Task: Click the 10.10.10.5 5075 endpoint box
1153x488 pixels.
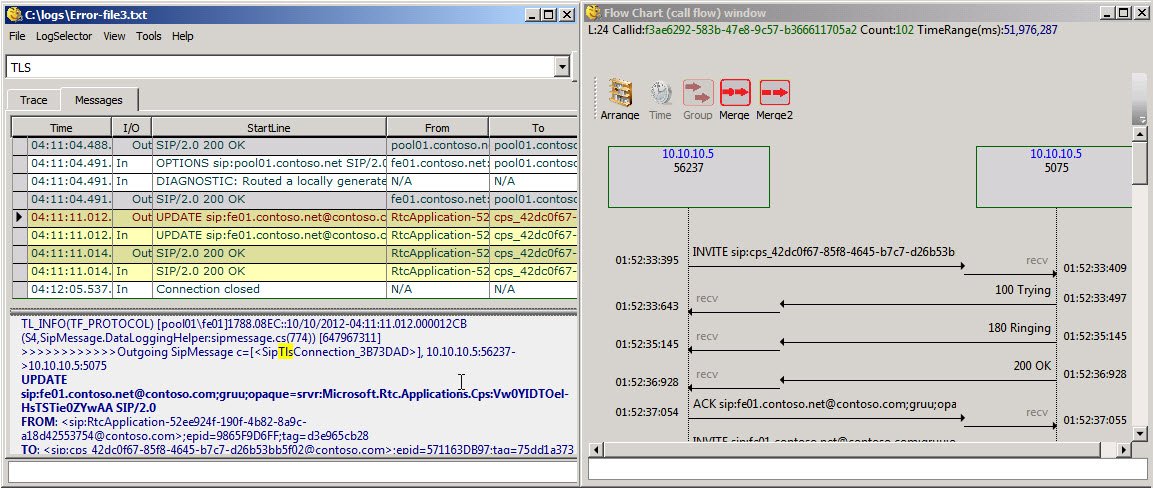Action: point(1054,176)
